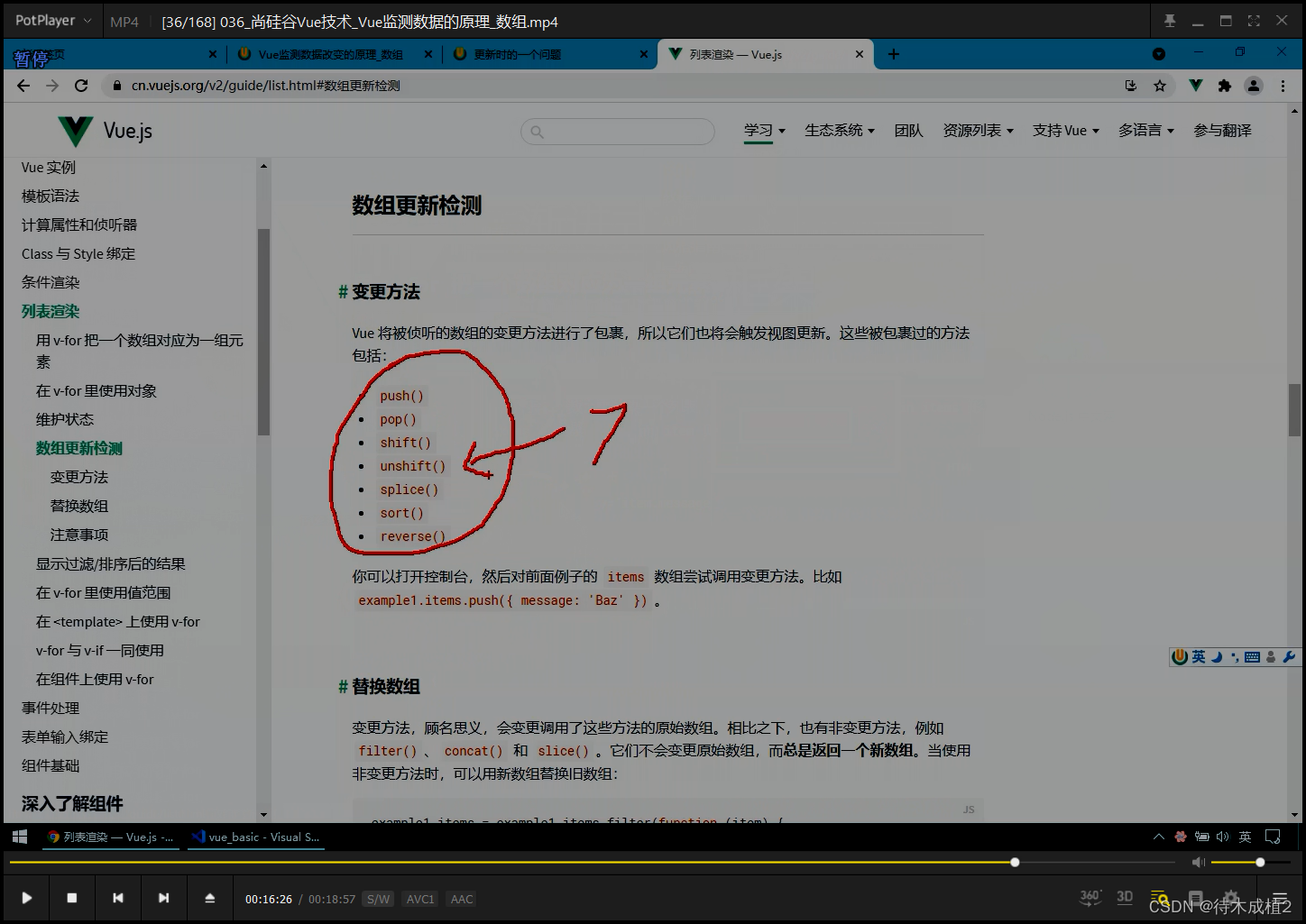Click the sidebar scrollbar down arrow
Viewport: 1306px width, 924px height.
coord(263,815)
